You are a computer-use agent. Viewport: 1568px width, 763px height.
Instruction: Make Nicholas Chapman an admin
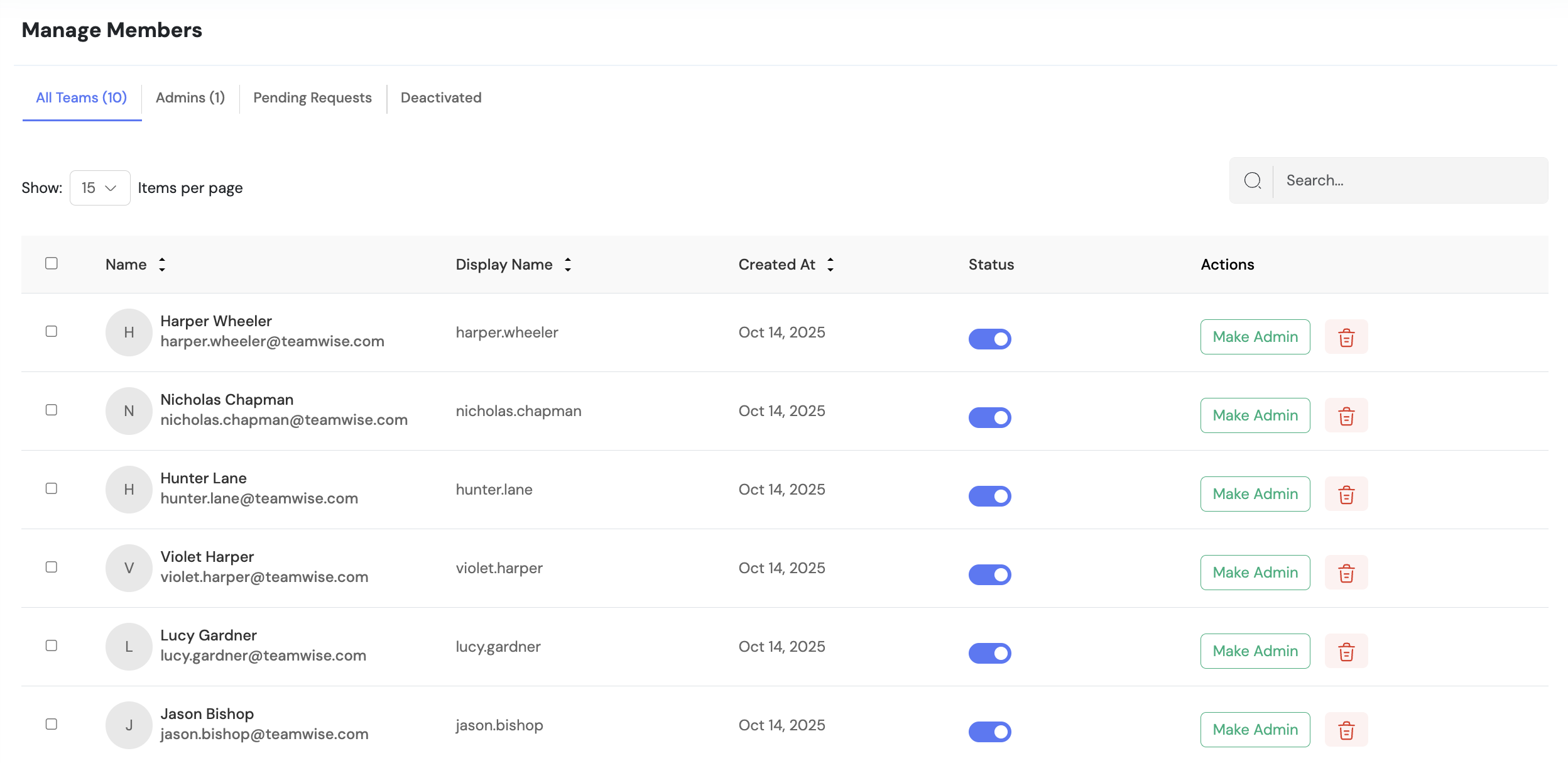1255,415
